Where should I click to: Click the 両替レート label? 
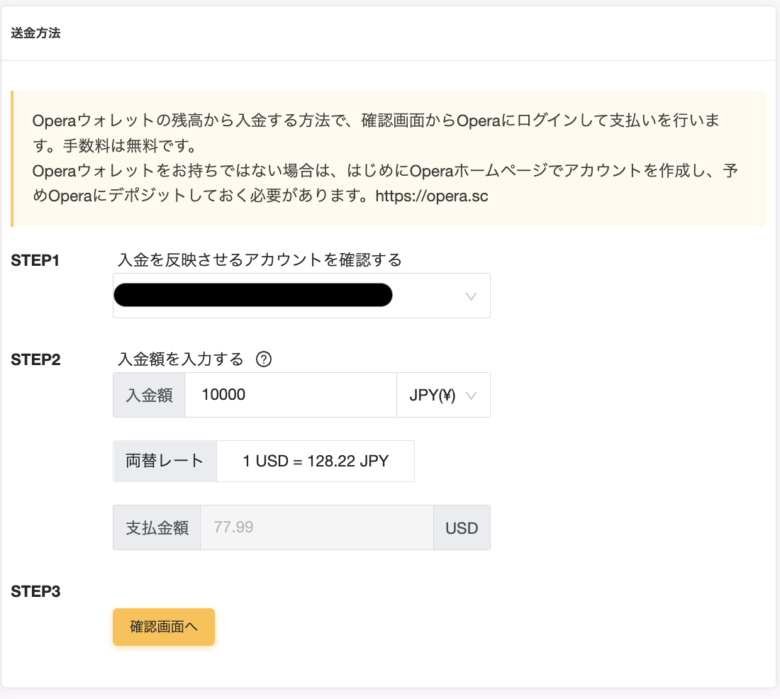tap(164, 461)
